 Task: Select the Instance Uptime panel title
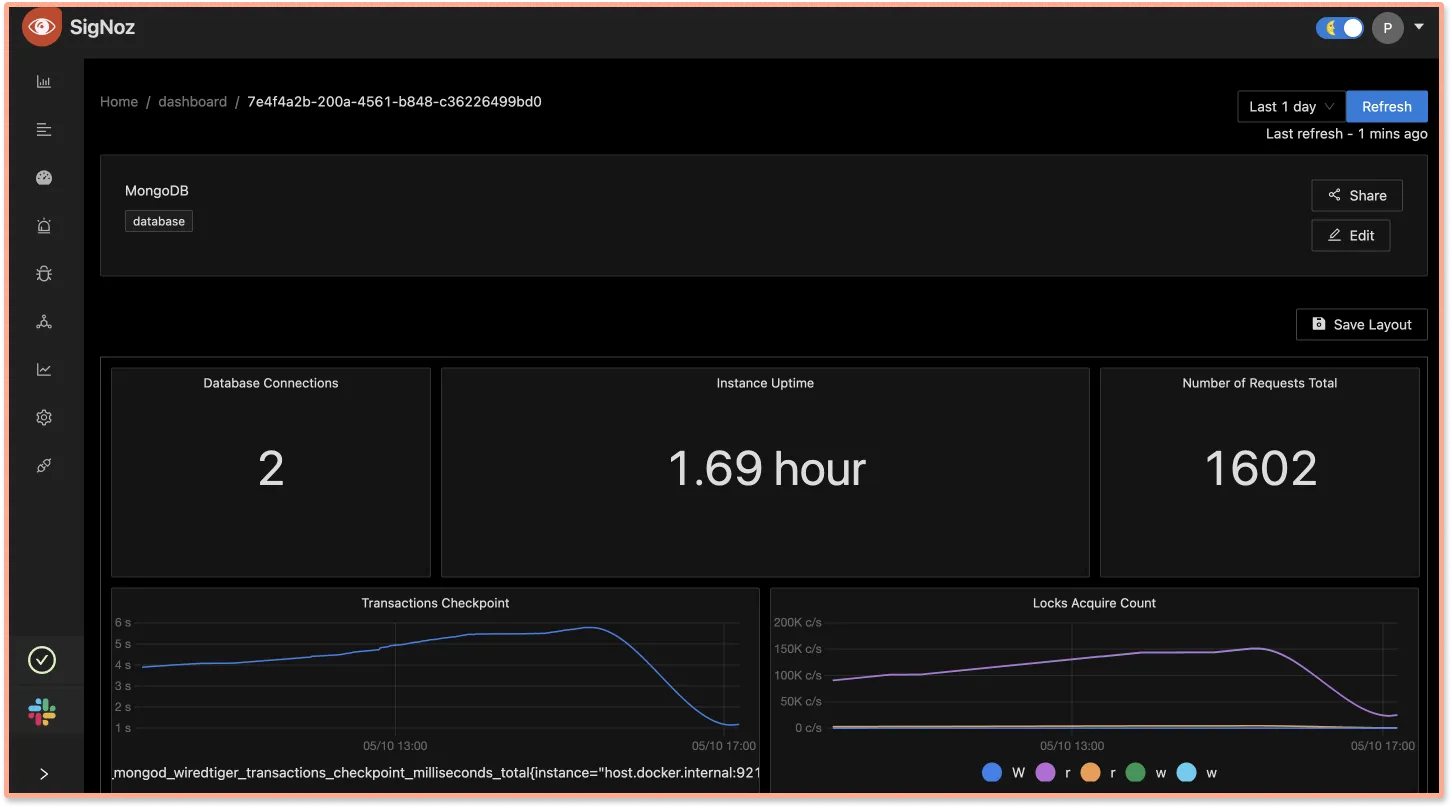765,383
